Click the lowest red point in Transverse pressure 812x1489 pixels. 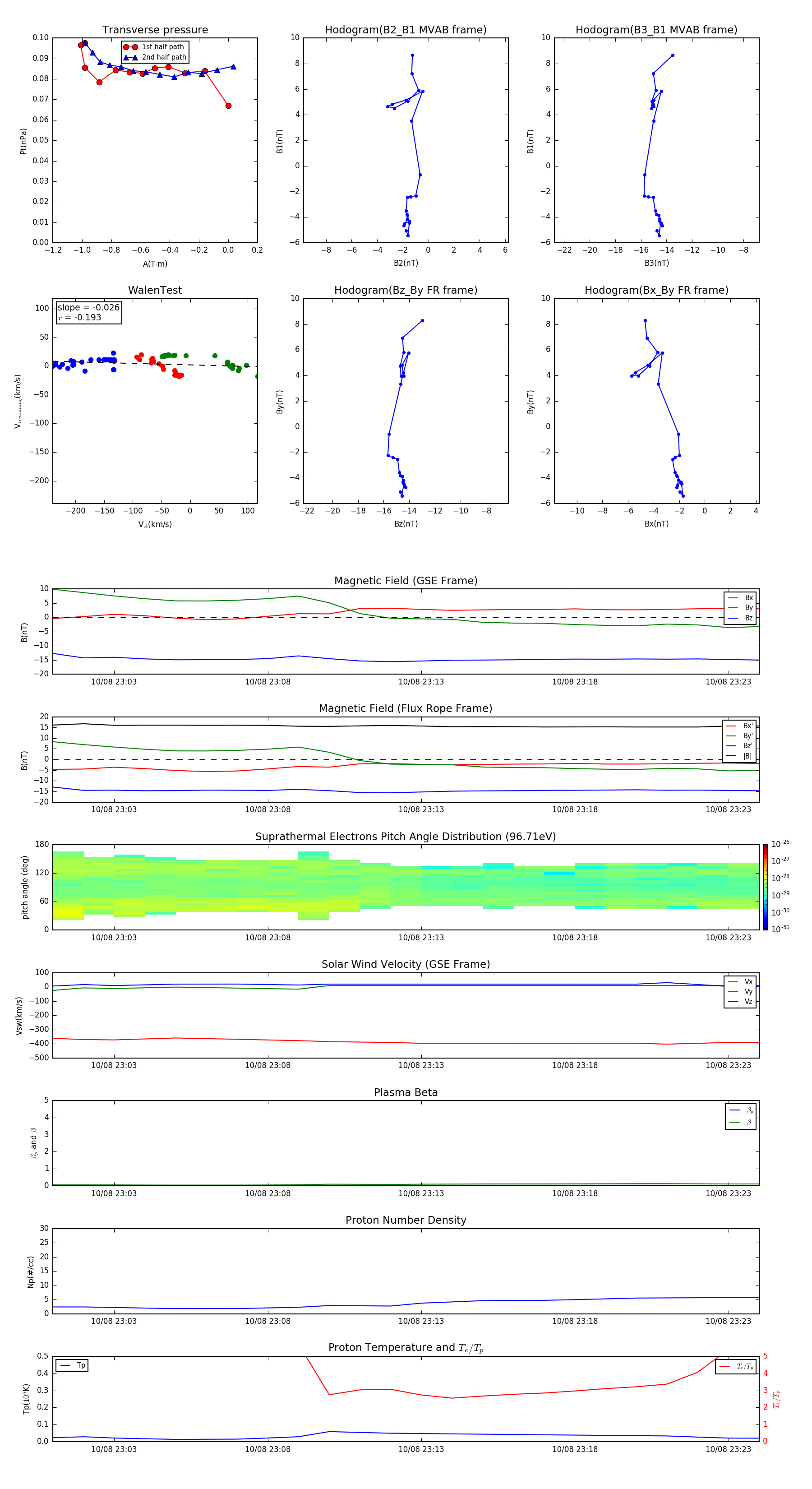pos(228,106)
